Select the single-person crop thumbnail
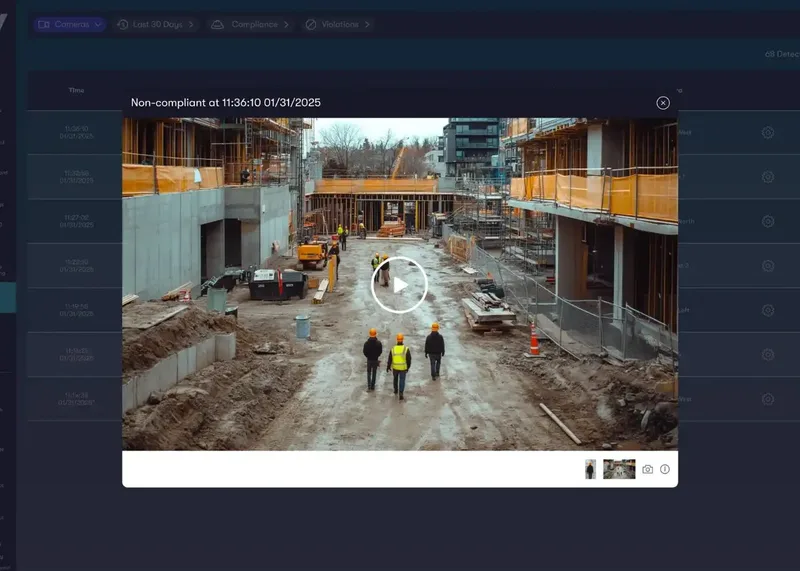 (x=590, y=469)
